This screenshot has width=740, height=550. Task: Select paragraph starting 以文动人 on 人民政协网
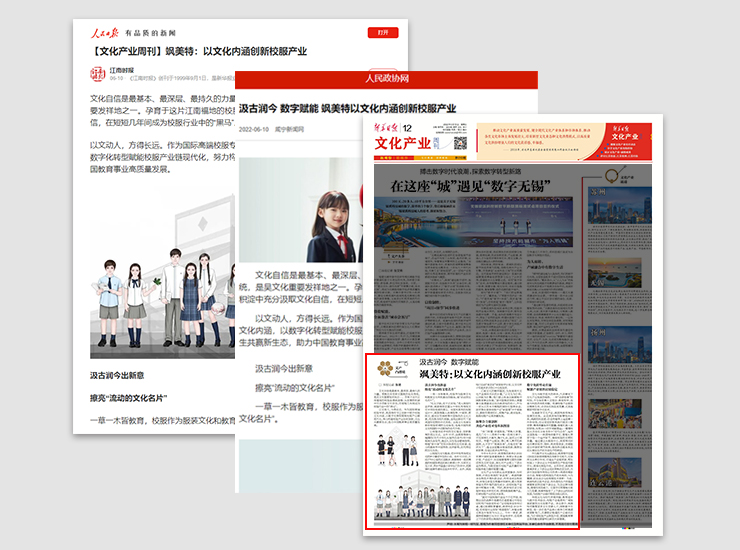tap(301, 330)
